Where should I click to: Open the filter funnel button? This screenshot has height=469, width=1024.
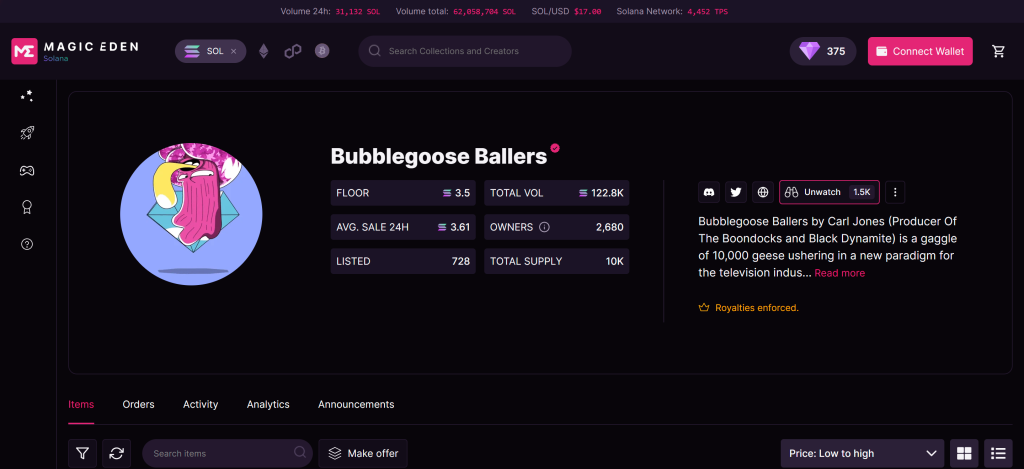tap(82, 453)
